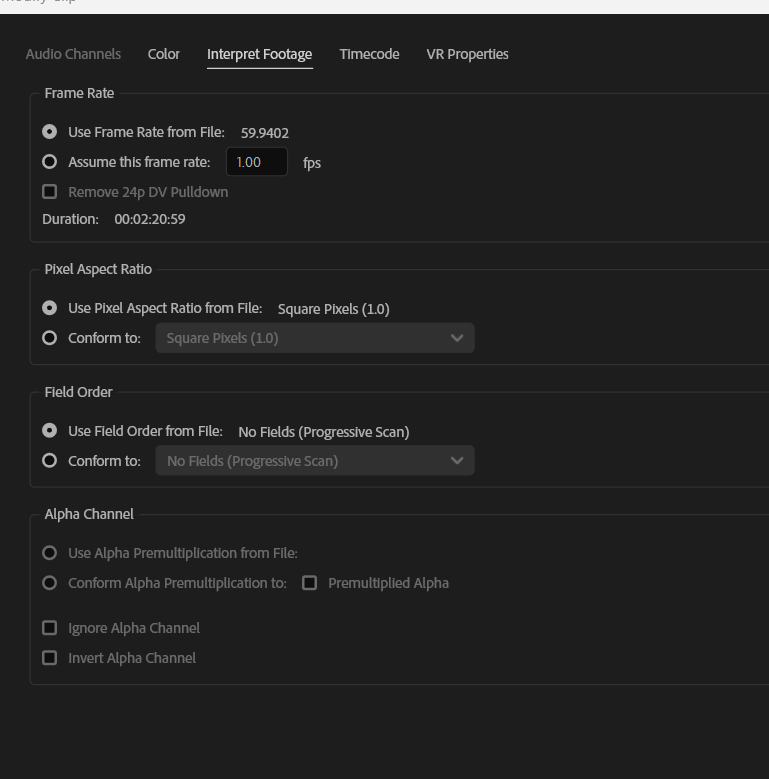Choose Conform to under Field Order
This screenshot has width=769, height=779.
[x=50, y=461]
